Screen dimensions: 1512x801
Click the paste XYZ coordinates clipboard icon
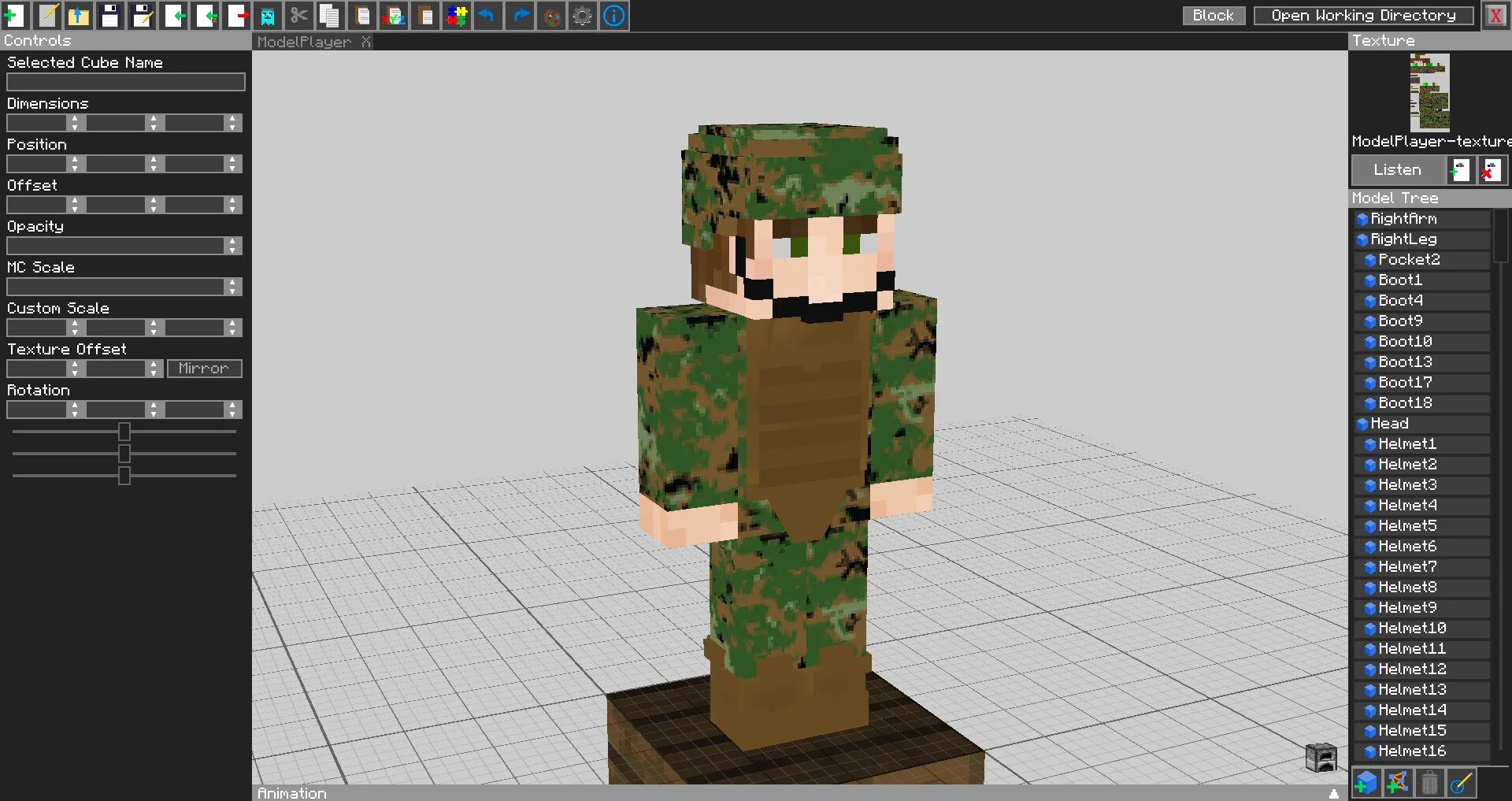(394, 15)
